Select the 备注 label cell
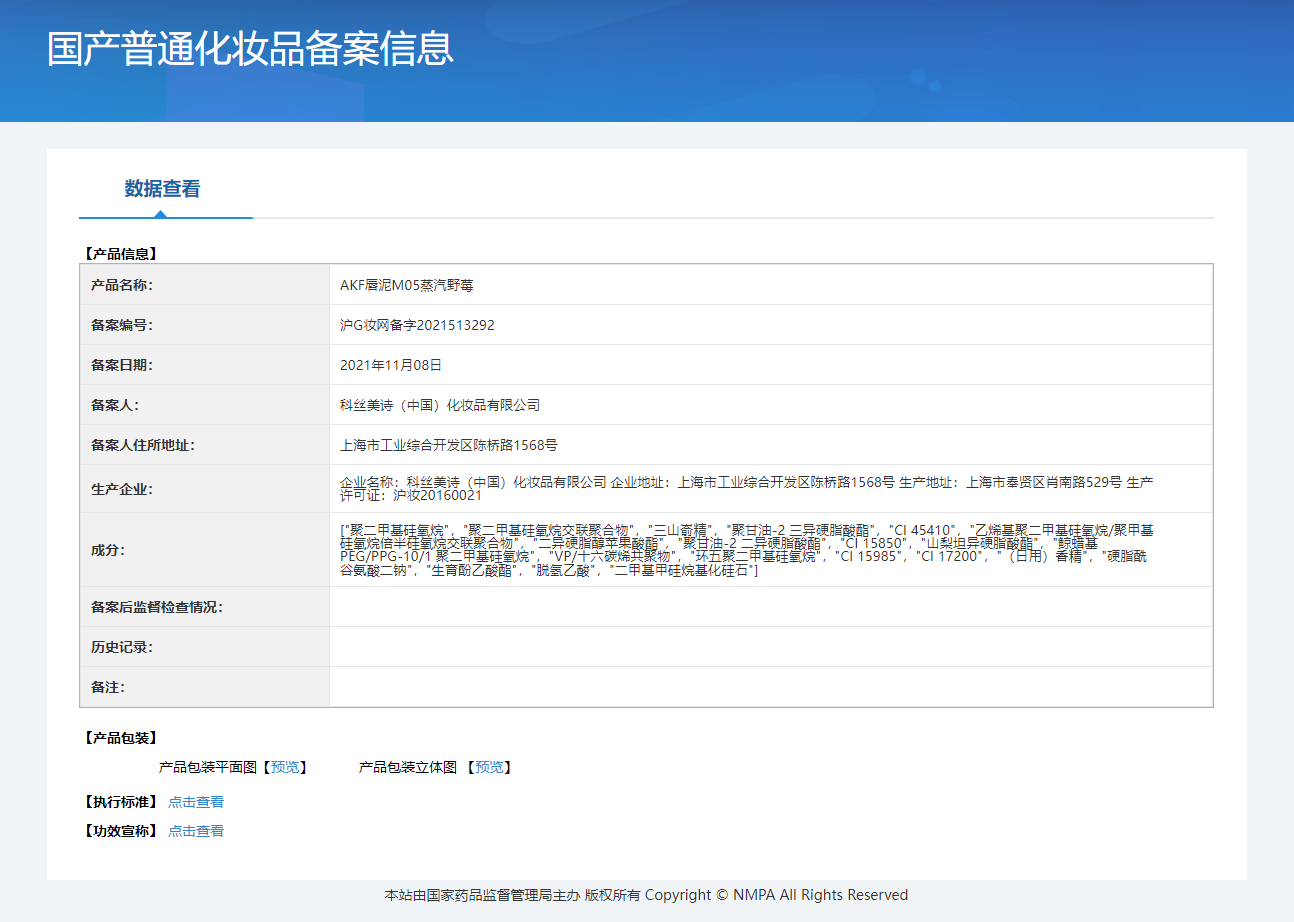Viewport: 1294px width, 922px height. coord(205,687)
